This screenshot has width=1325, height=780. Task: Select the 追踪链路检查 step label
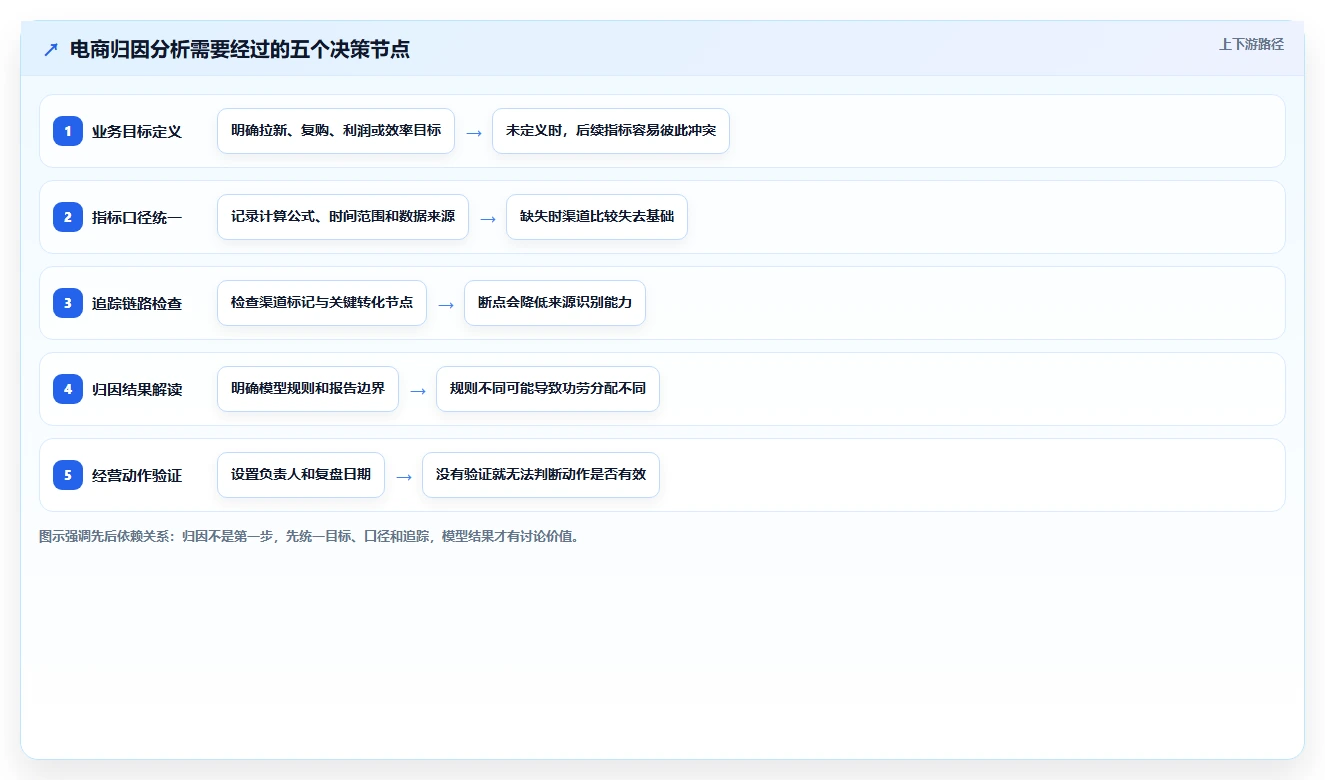[137, 303]
